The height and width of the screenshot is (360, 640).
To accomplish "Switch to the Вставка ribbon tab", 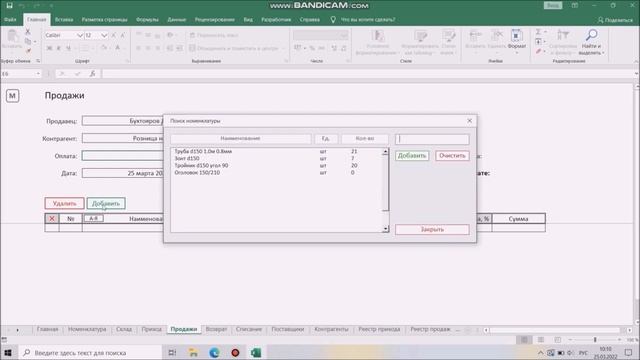I will click(x=64, y=20).
